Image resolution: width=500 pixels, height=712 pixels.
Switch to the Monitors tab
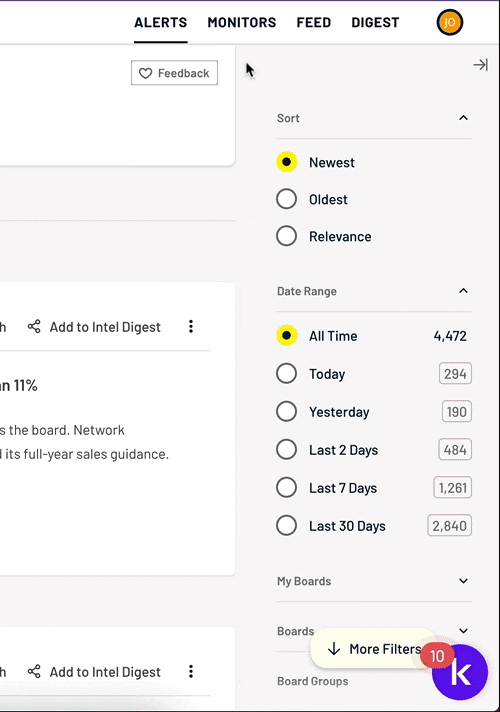pos(242,22)
